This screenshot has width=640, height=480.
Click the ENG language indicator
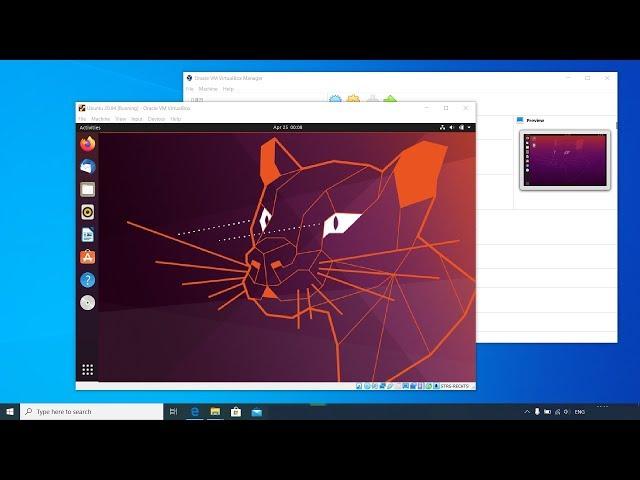pyautogui.click(x=580, y=412)
